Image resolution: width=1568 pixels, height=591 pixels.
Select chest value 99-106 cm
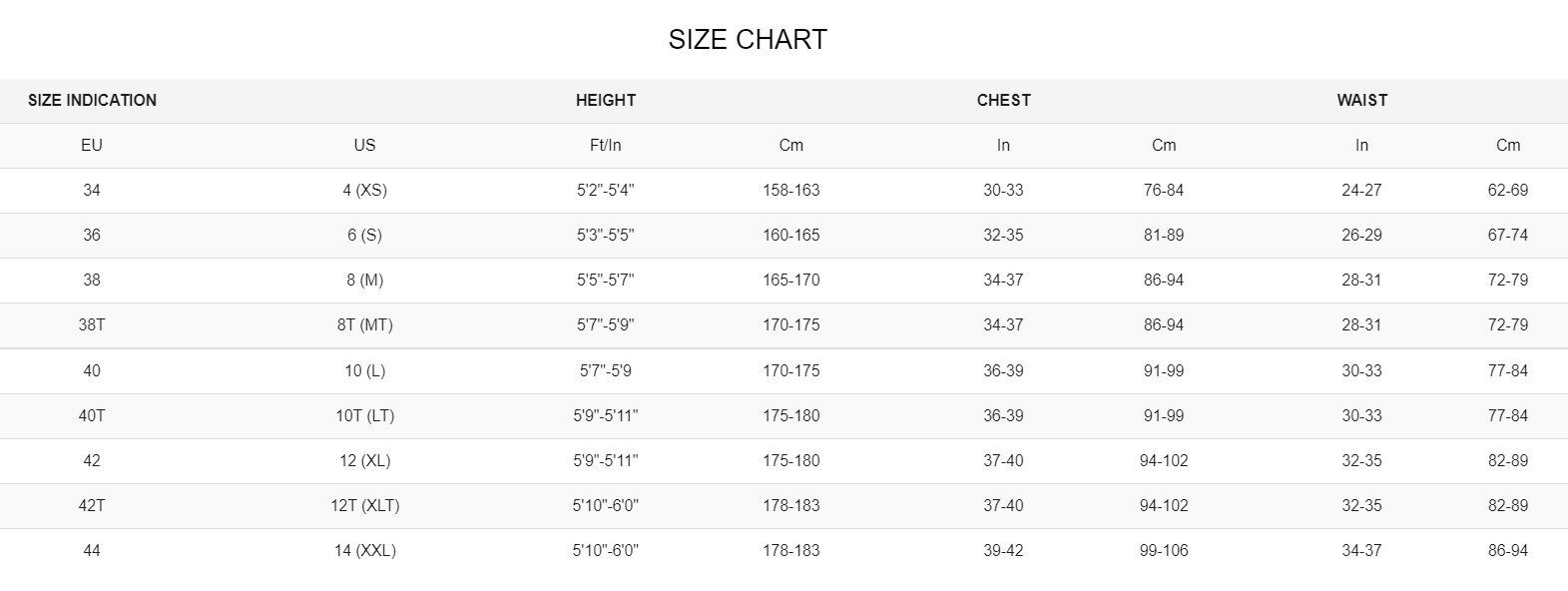[1164, 550]
